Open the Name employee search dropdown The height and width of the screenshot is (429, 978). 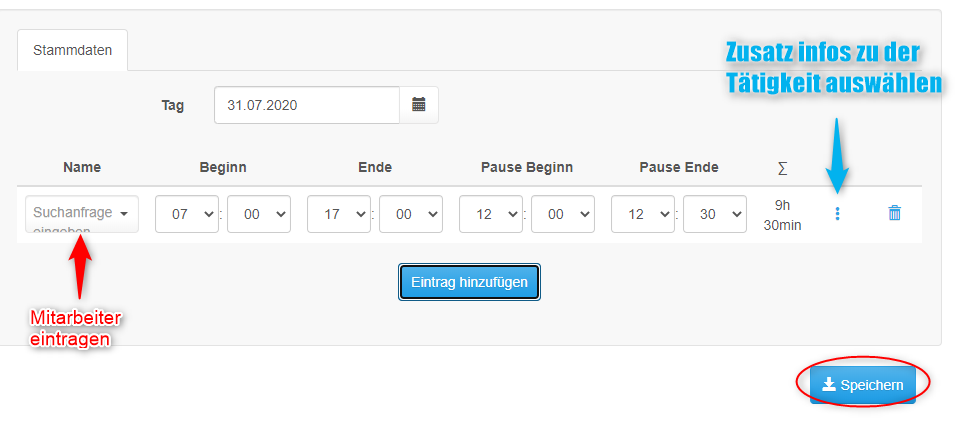tap(82, 214)
